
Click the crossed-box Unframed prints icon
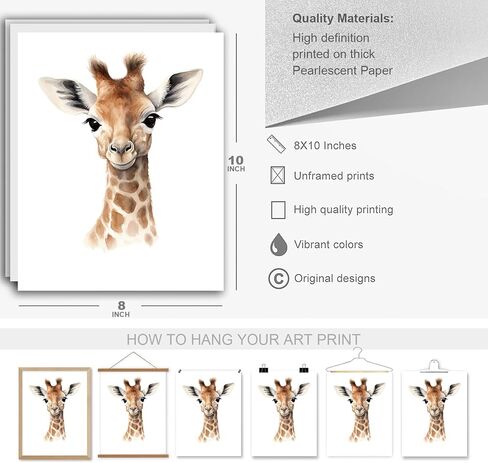[x=278, y=175]
